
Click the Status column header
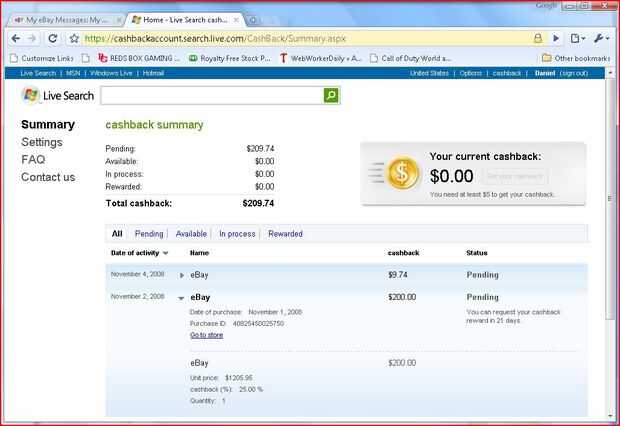[x=476, y=253]
